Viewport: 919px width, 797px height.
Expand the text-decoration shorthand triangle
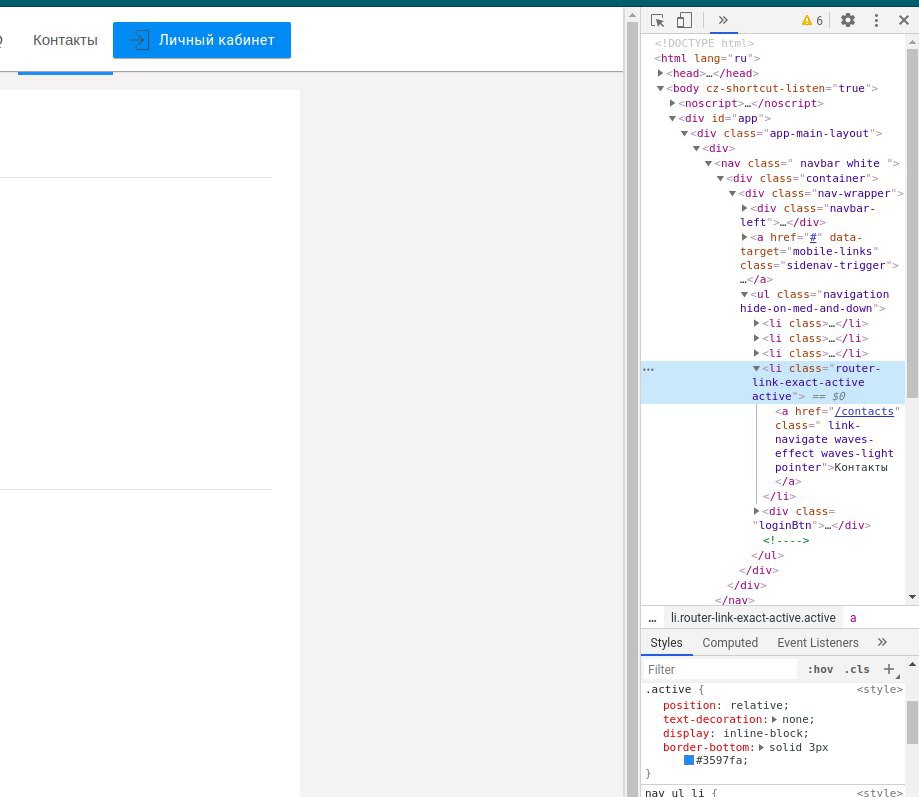pos(774,719)
